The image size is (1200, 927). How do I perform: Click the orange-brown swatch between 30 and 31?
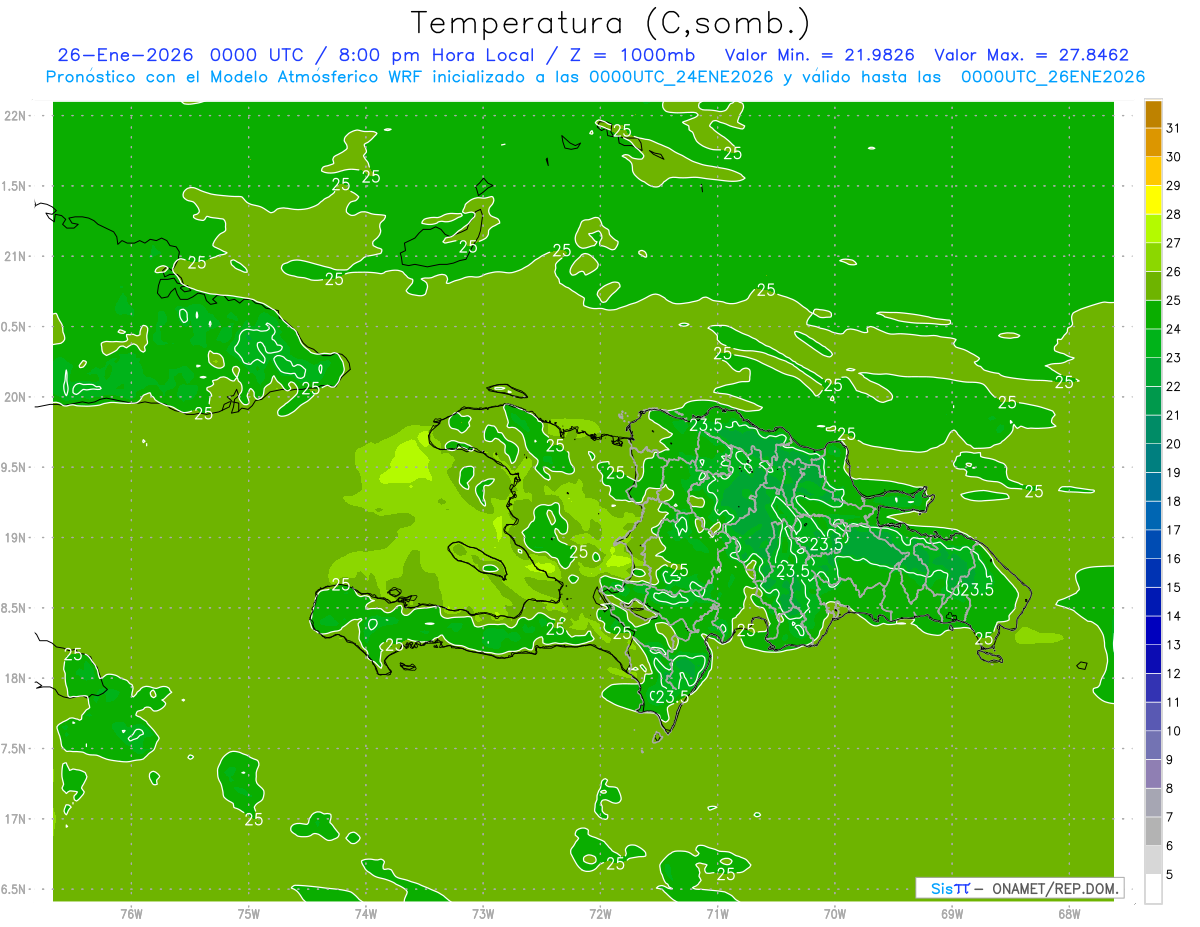tap(1153, 143)
